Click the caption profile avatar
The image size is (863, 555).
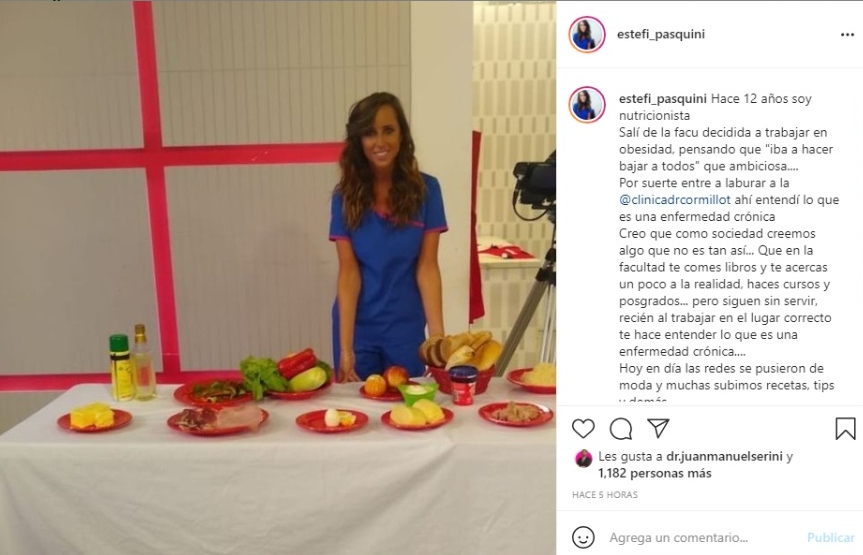click(587, 105)
